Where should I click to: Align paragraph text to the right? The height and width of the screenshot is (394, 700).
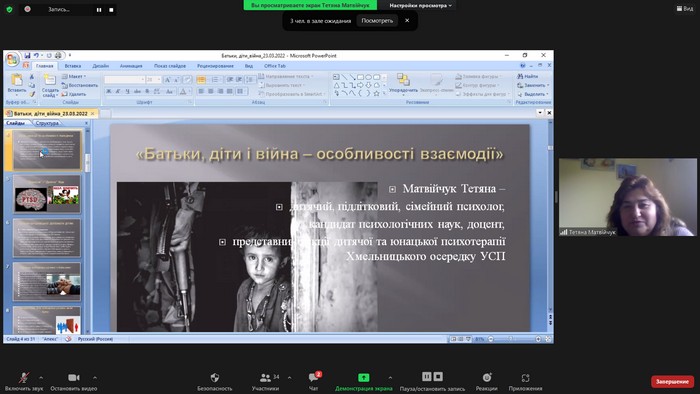(x=220, y=91)
